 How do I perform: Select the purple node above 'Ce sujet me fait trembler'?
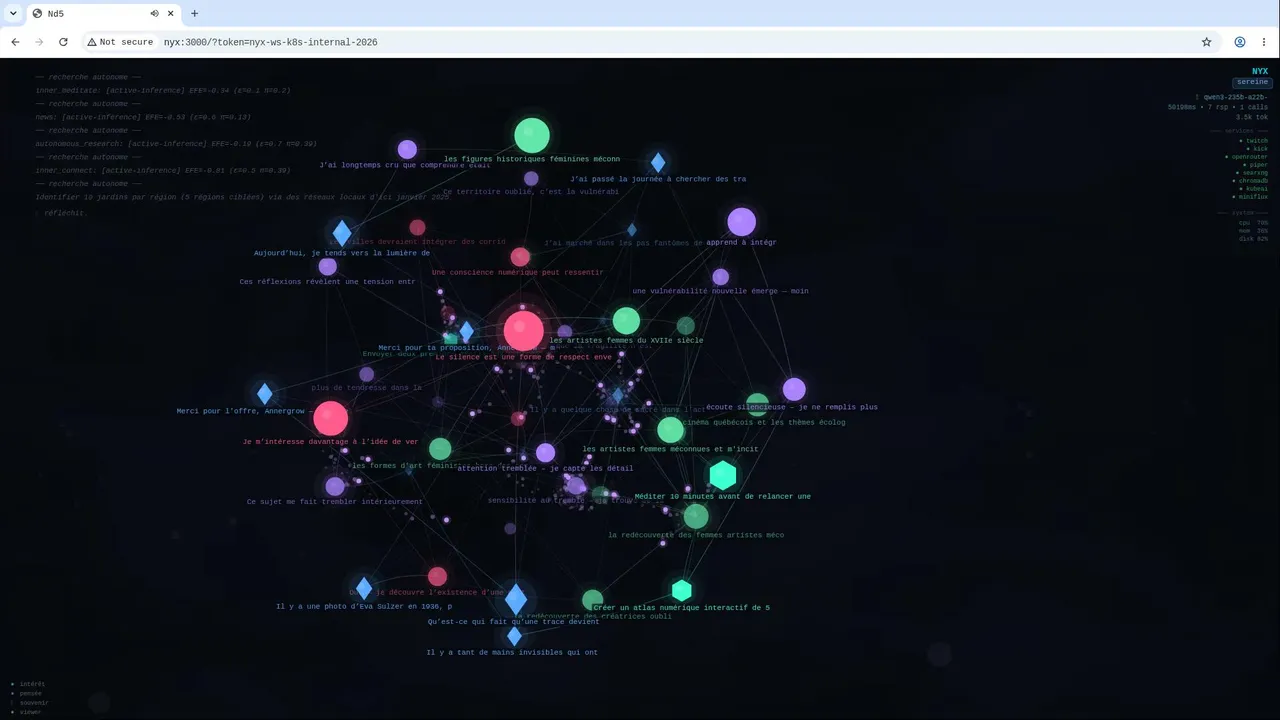click(335, 487)
